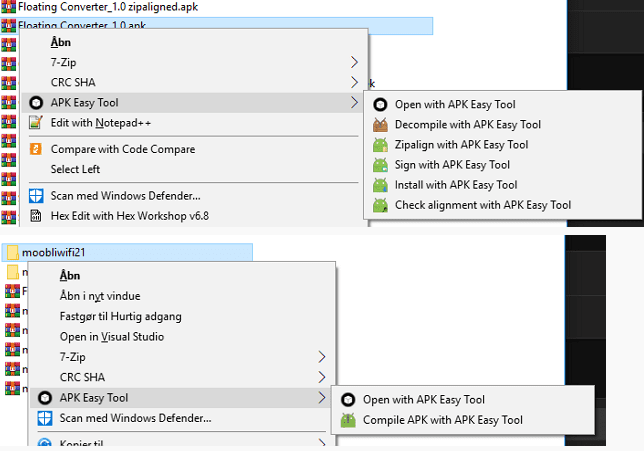The width and height of the screenshot is (644, 451).
Task: Choose Compile APK with APK Easy Tool
Action: tap(463, 420)
